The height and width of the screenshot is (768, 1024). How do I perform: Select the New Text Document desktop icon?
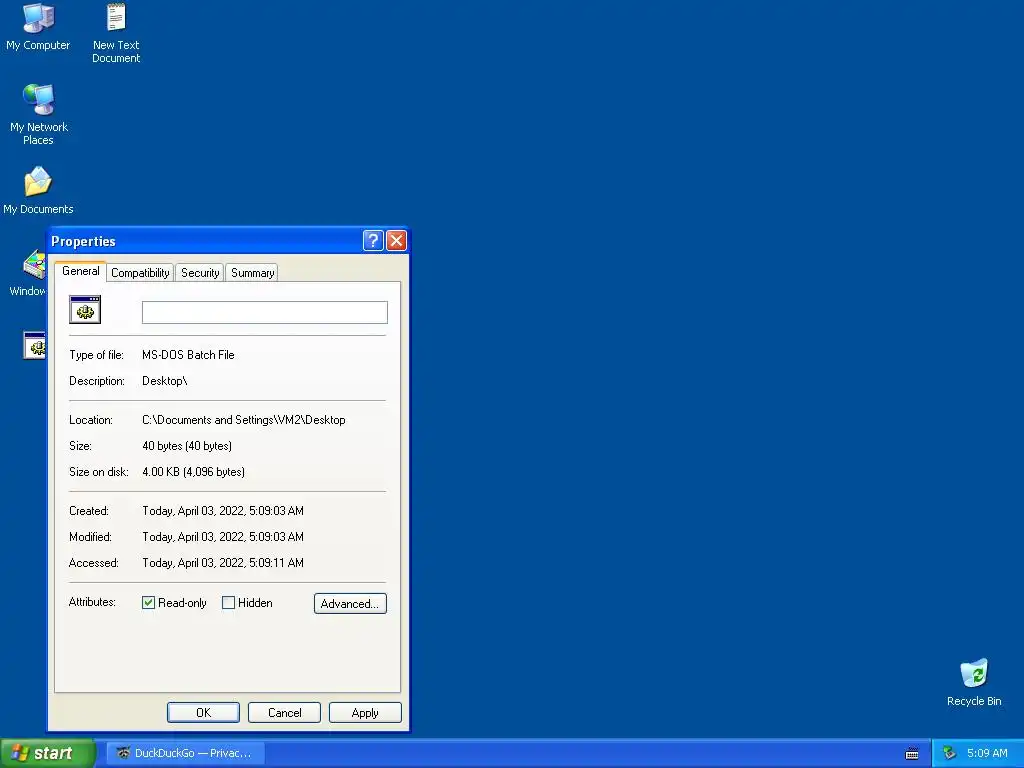tap(116, 33)
